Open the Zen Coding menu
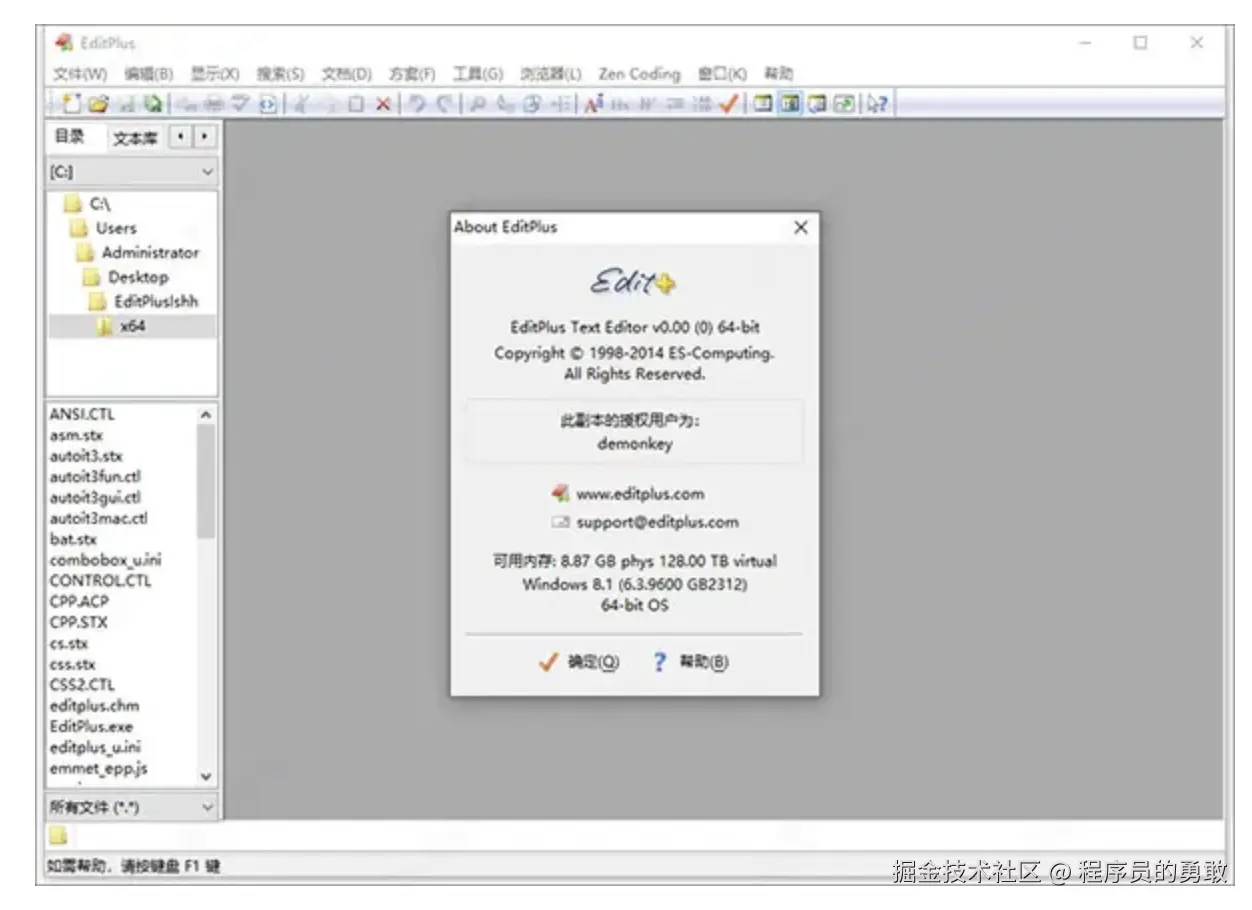Viewport: 1252px width, 910px height. [639, 74]
